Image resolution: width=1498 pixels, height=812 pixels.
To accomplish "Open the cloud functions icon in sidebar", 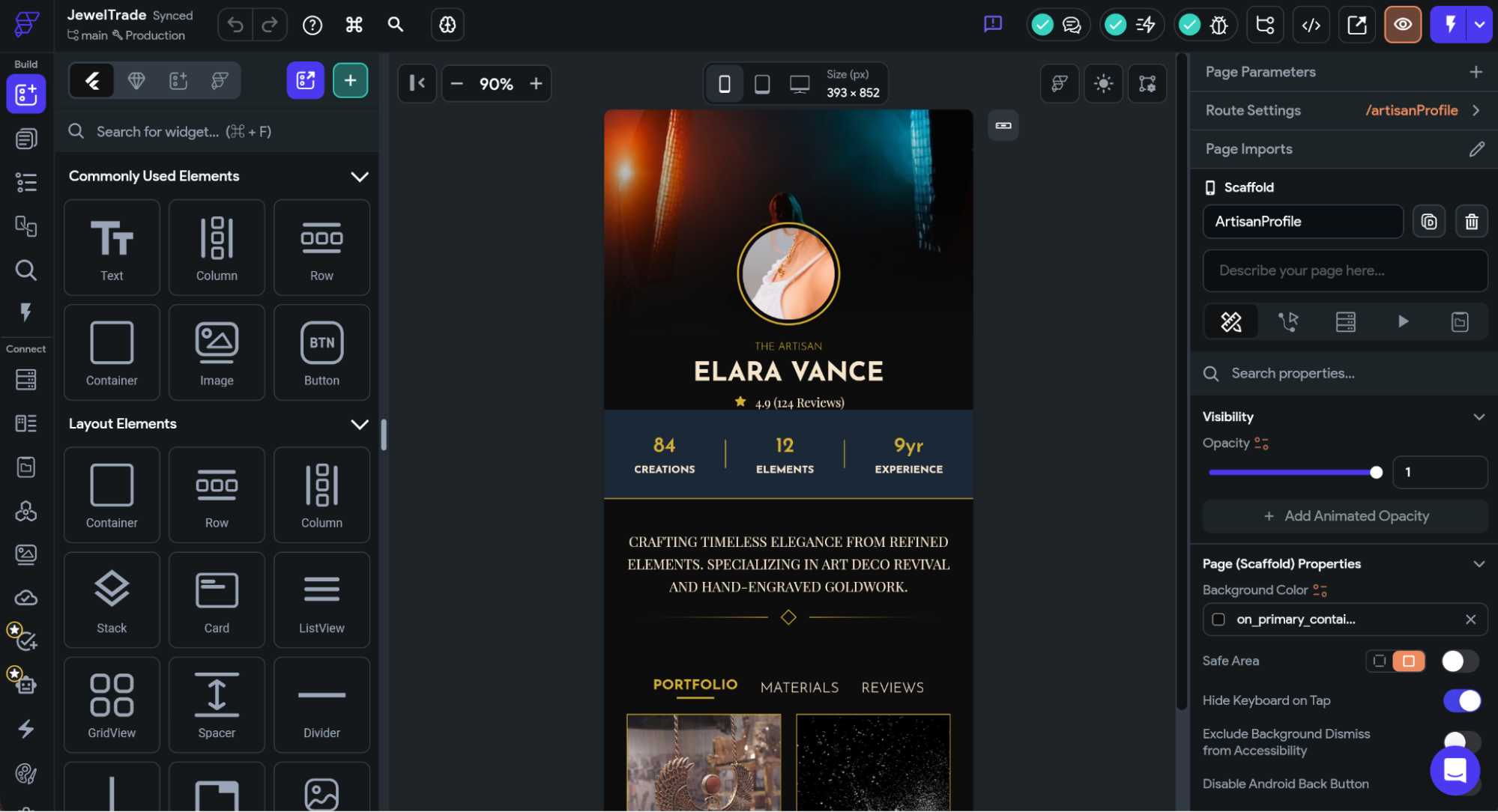I will [x=26, y=598].
